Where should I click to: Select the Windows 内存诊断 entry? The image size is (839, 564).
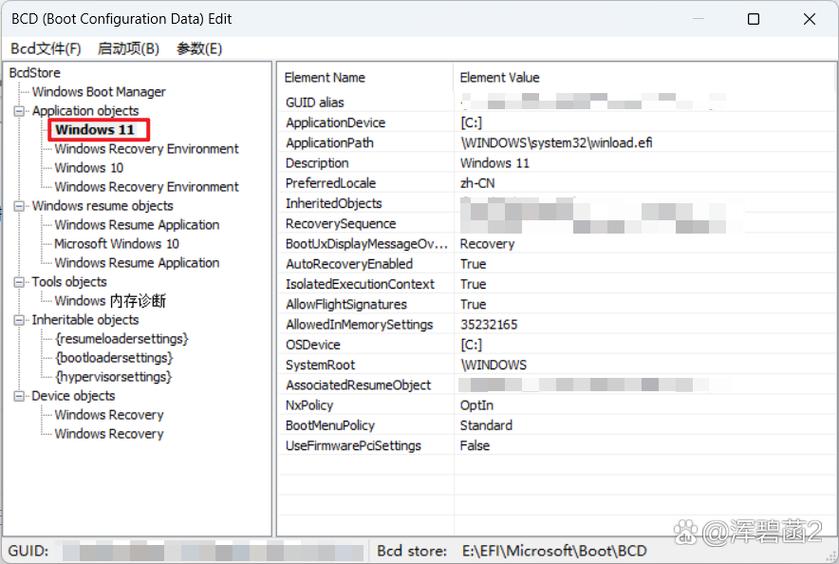(110, 301)
